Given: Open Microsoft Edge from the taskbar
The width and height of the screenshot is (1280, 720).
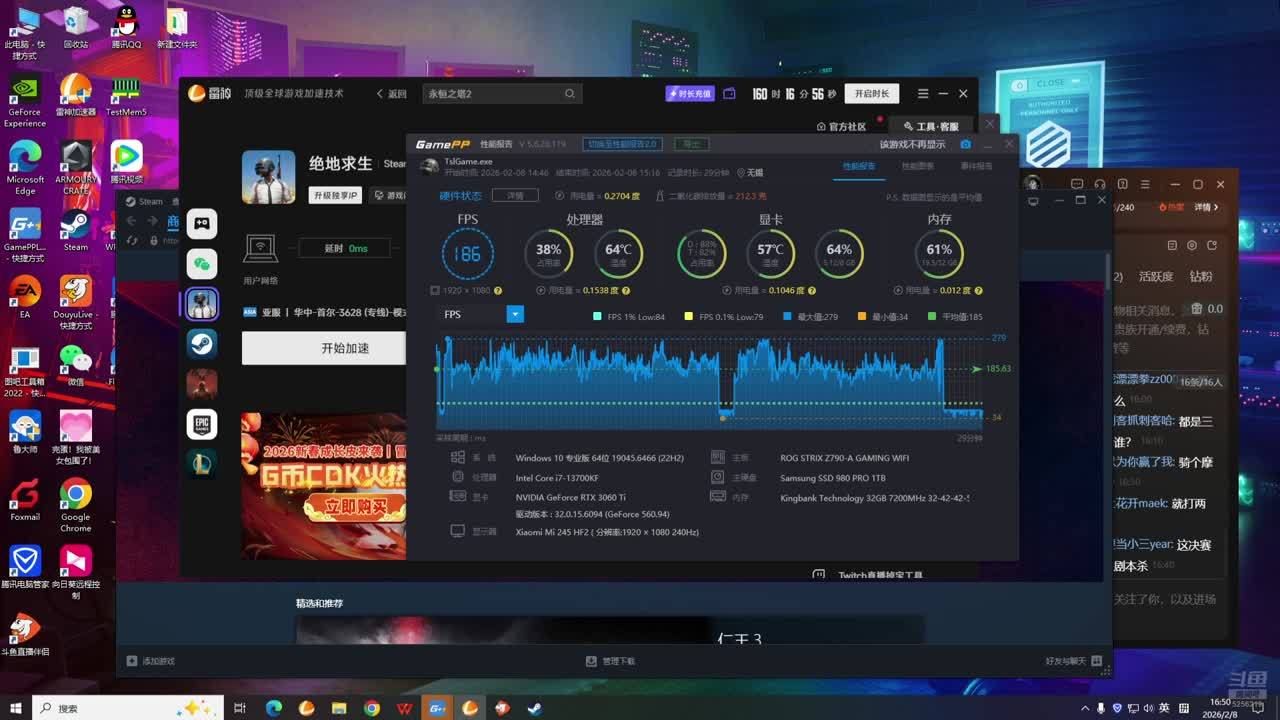Looking at the screenshot, I should (274, 708).
